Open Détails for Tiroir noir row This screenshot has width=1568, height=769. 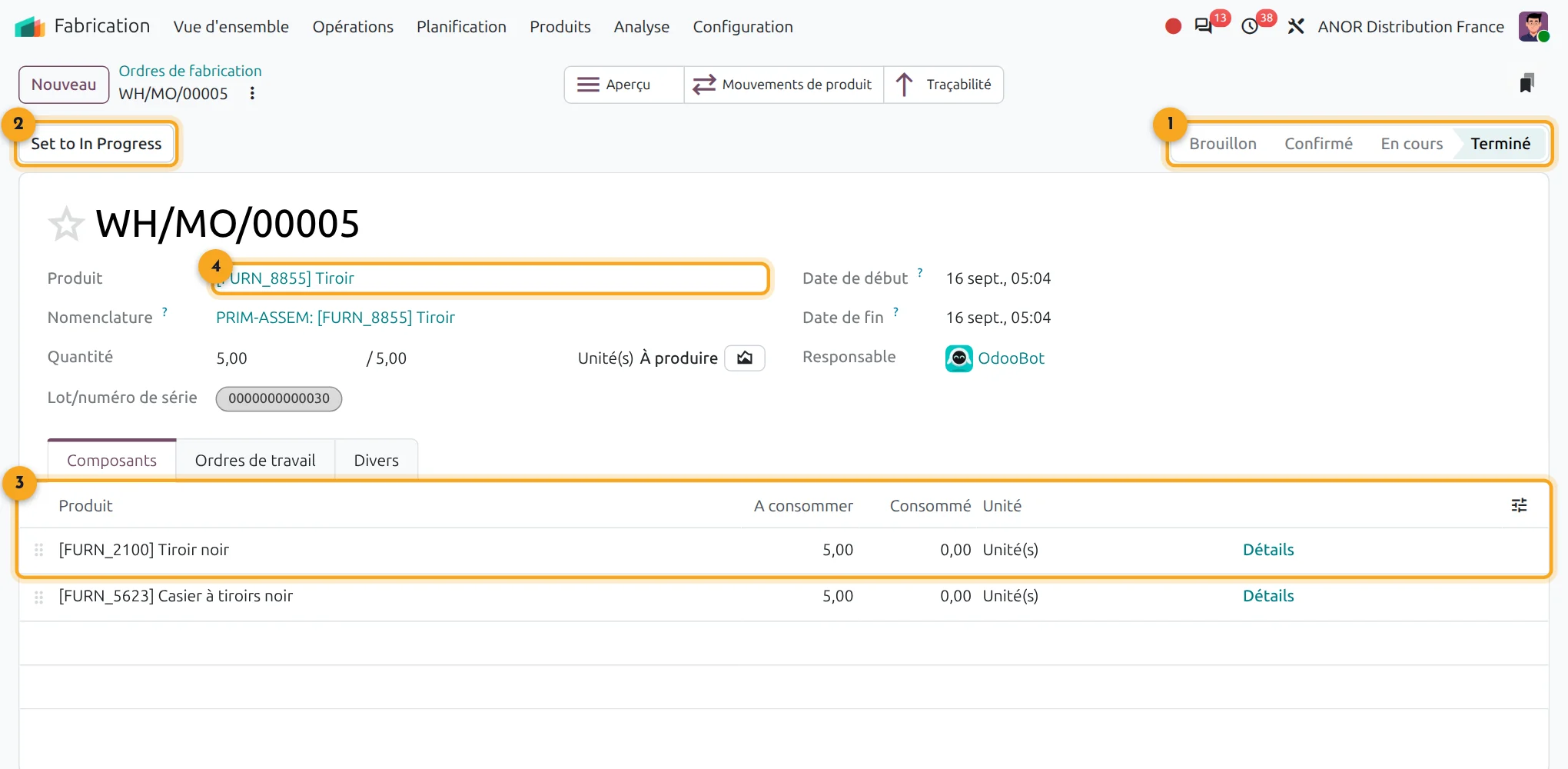pos(1268,550)
